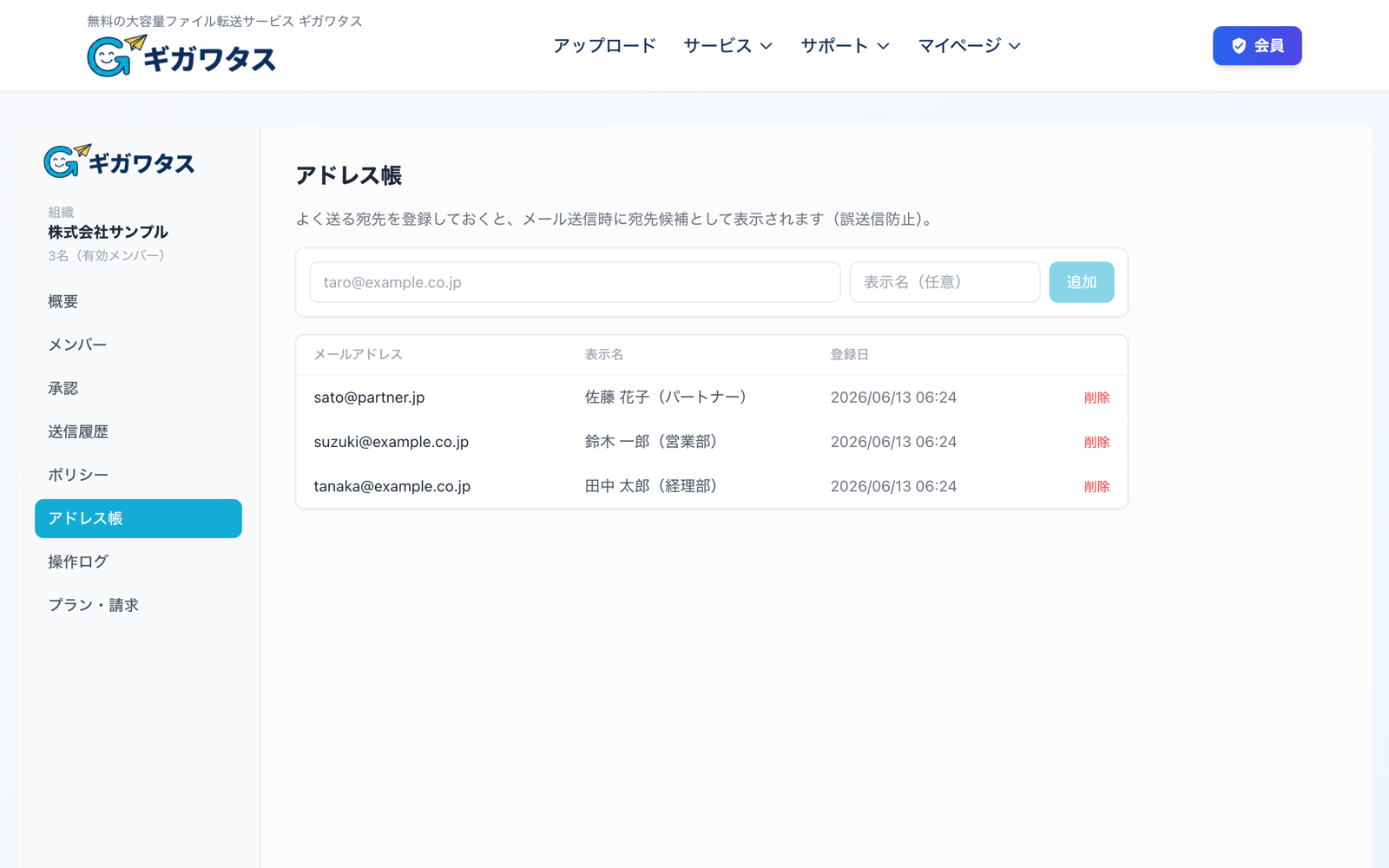Expand the サービス dropdown menu
Viewport: 1389px width, 868px height.
click(727, 45)
